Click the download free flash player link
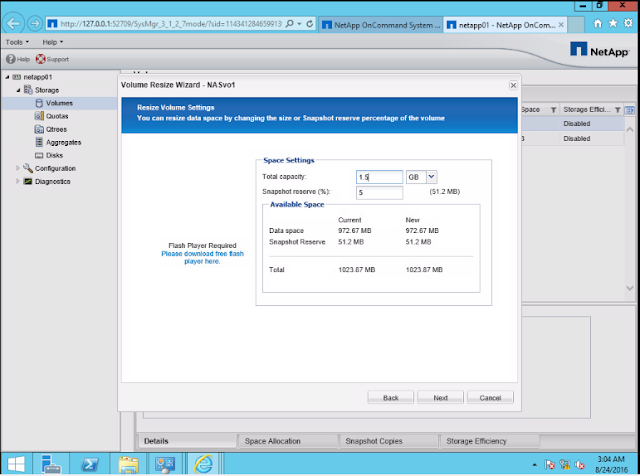The height and width of the screenshot is (476, 640). click(x=202, y=258)
